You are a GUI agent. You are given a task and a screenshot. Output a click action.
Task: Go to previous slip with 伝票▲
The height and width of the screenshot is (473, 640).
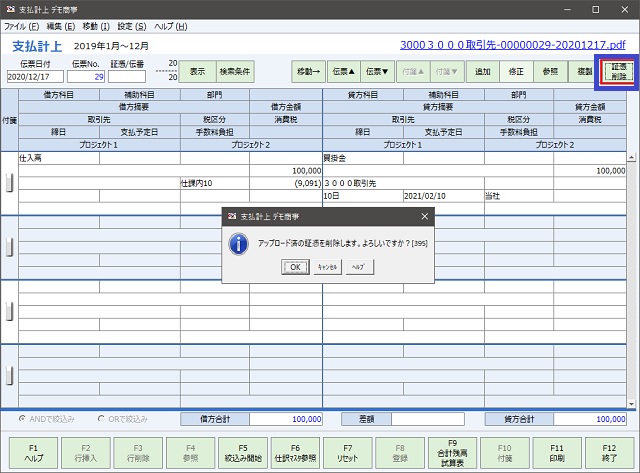344,71
